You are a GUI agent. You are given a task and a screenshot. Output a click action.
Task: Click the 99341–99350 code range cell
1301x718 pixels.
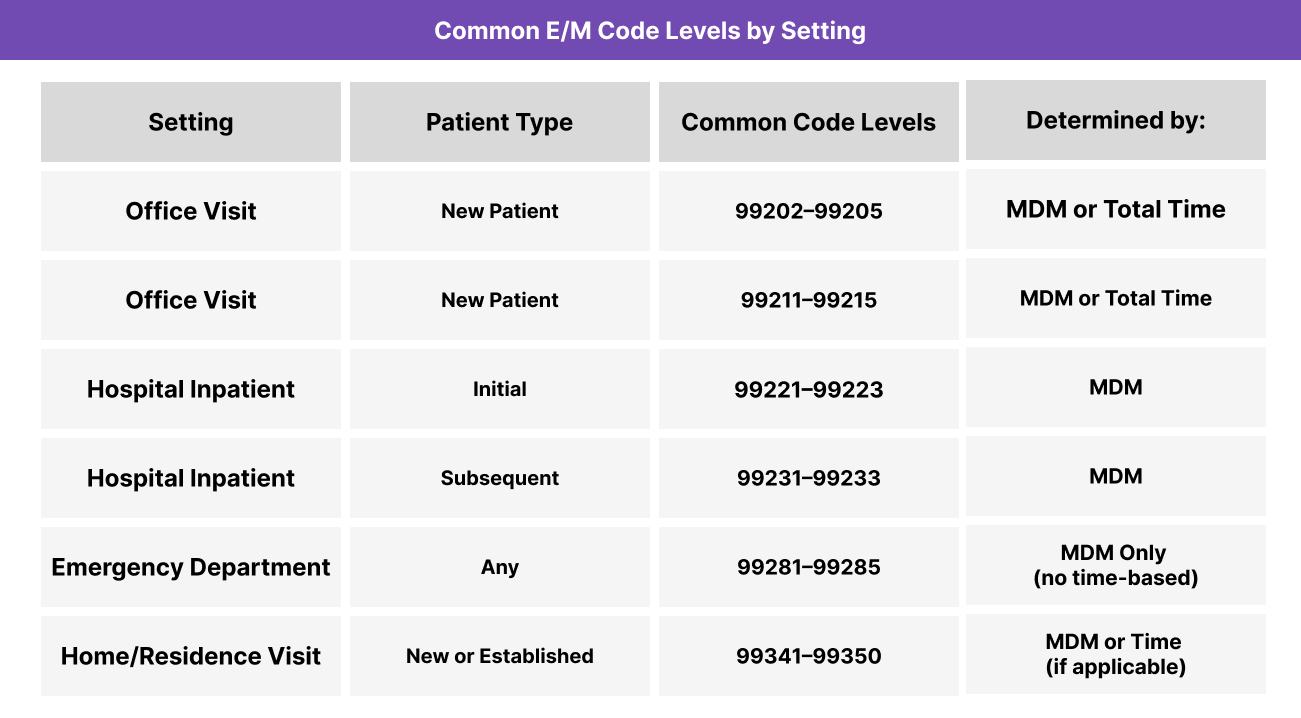click(808, 656)
